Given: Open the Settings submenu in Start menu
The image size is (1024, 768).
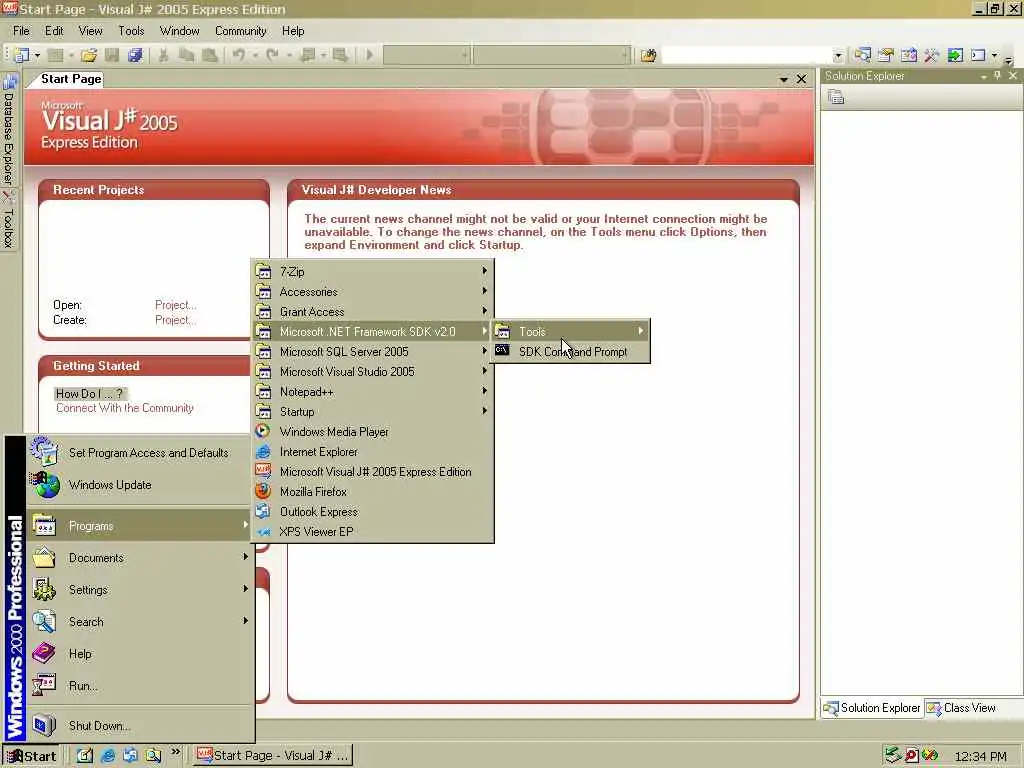Looking at the screenshot, I should pyautogui.click(x=139, y=590).
